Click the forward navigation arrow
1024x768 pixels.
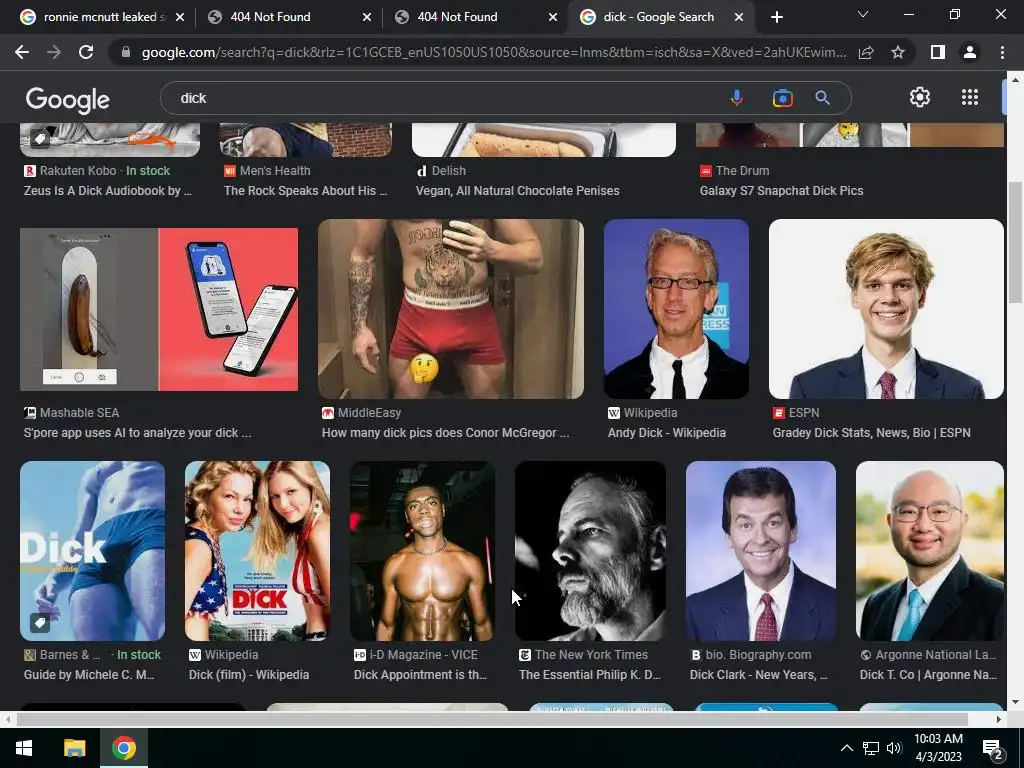click(x=54, y=52)
